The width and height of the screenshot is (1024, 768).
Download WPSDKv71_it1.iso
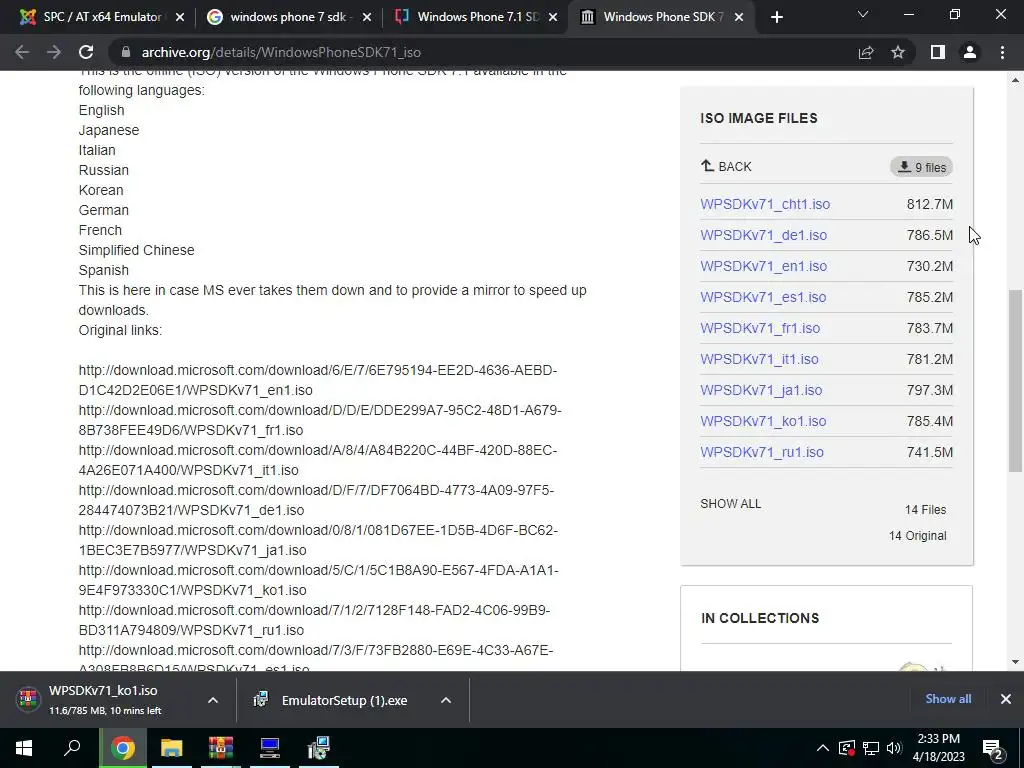(x=759, y=359)
